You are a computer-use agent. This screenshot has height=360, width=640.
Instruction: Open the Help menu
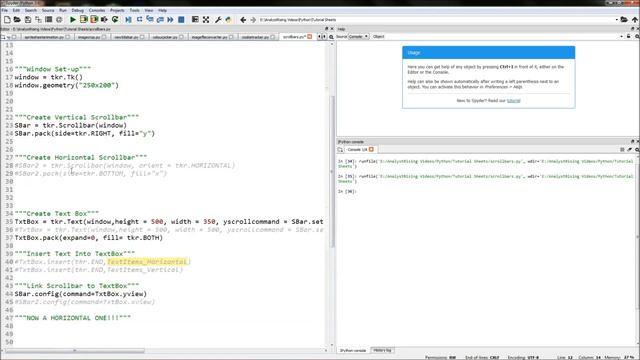point(162,10)
